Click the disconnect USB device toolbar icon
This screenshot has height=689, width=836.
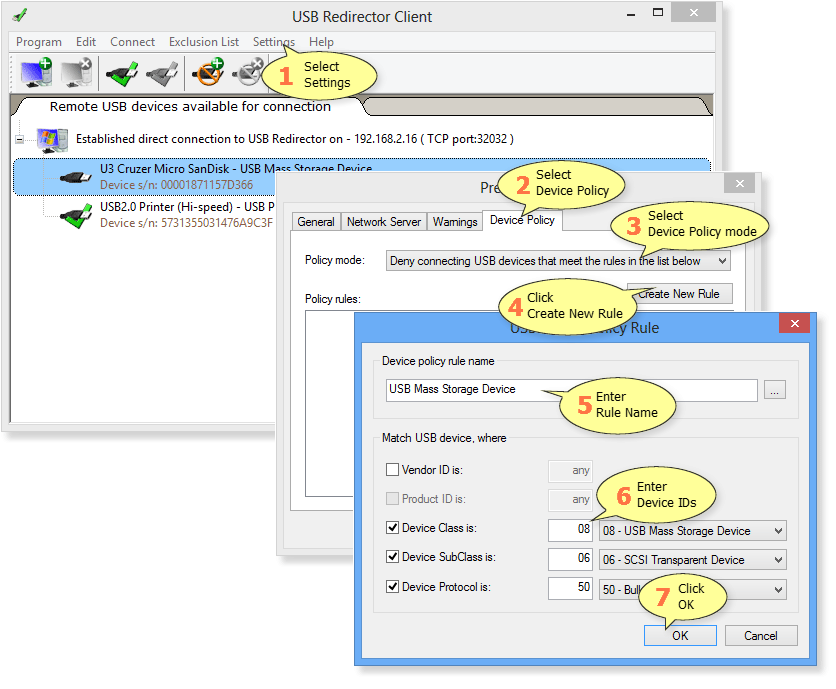pyautogui.click(x=162, y=74)
